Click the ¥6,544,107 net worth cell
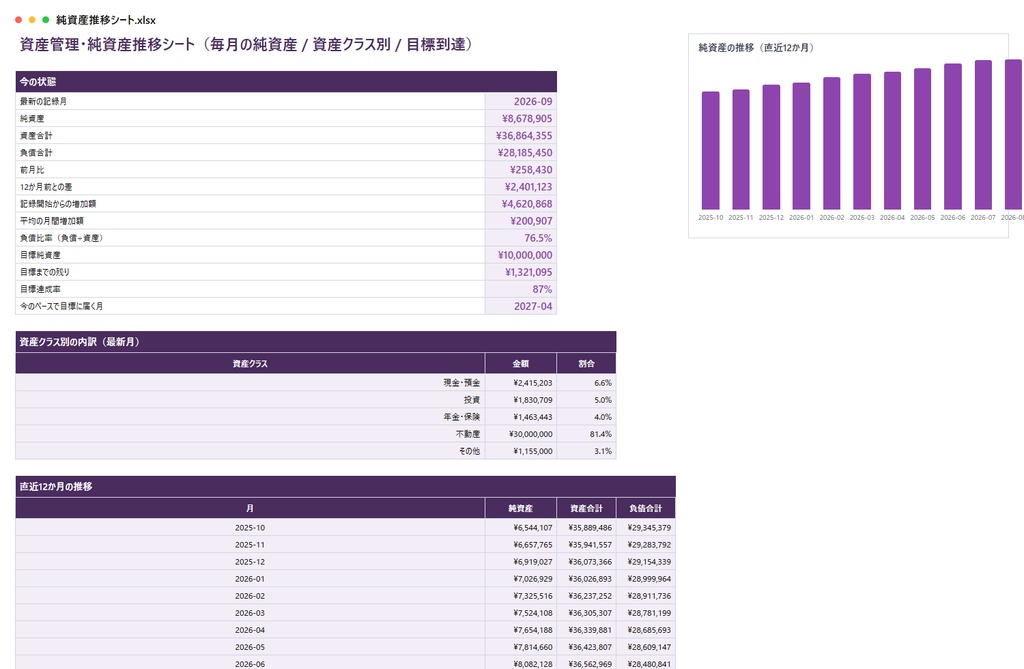Image resolution: width=1024 pixels, height=669 pixels. pyautogui.click(x=521, y=528)
